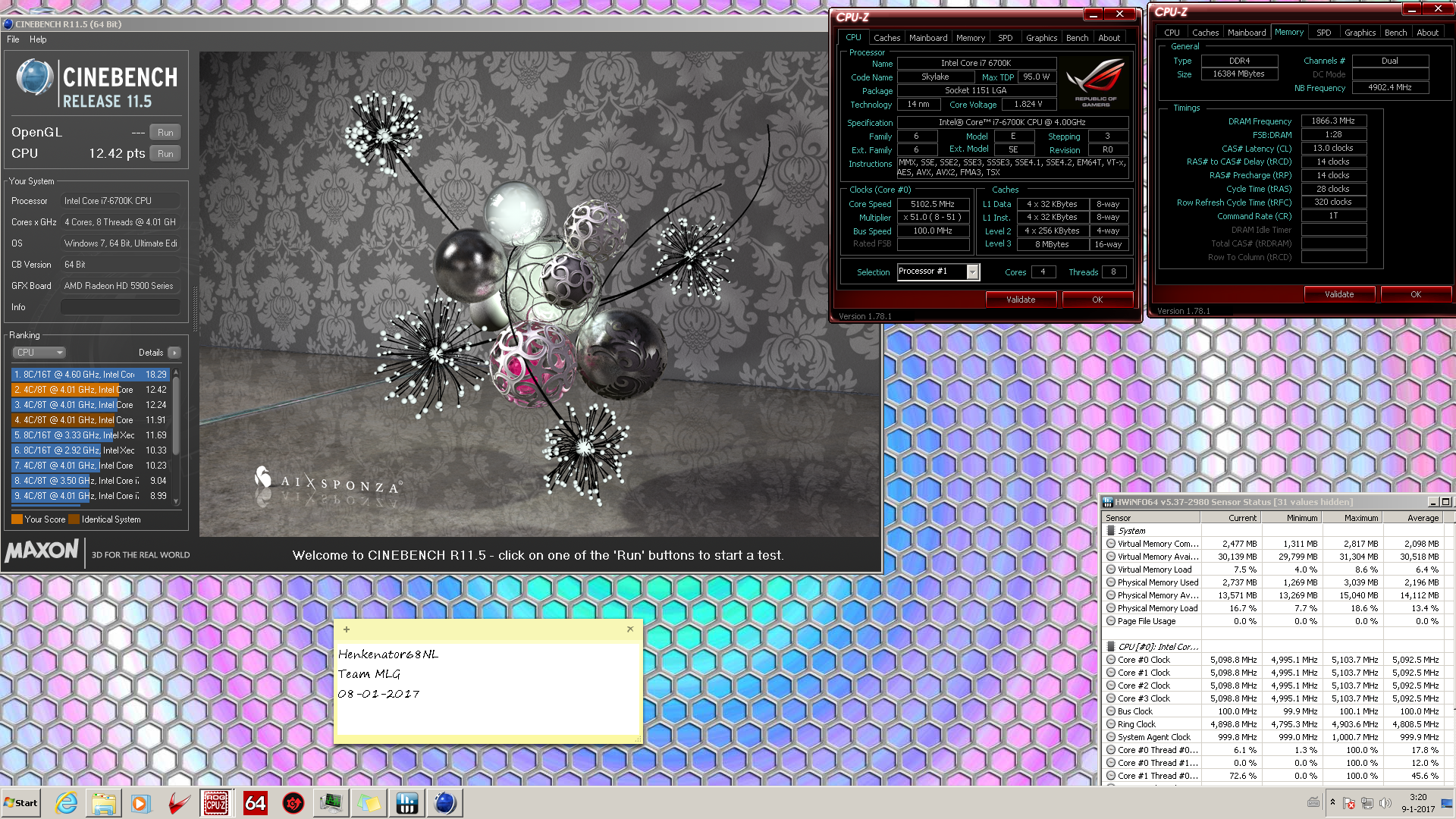
Task: Open Windows Explorer folder icon in taskbar
Action: [x=104, y=803]
